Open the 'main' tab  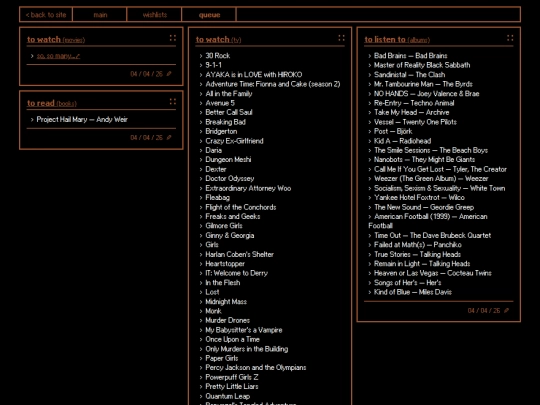100,14
